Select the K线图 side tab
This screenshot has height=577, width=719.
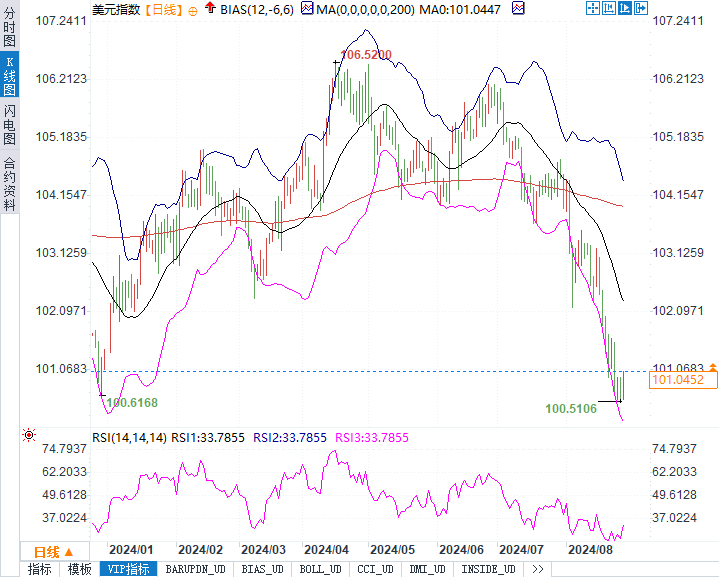pyautogui.click(x=9, y=75)
